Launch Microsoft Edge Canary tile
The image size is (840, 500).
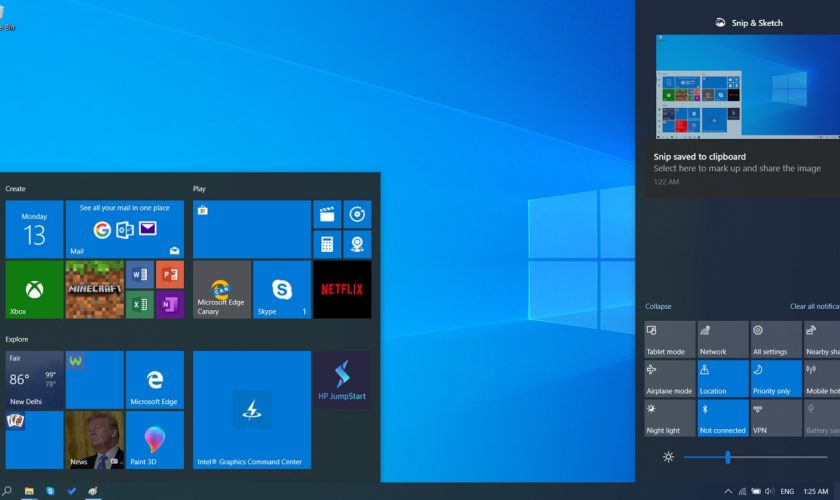click(x=222, y=290)
